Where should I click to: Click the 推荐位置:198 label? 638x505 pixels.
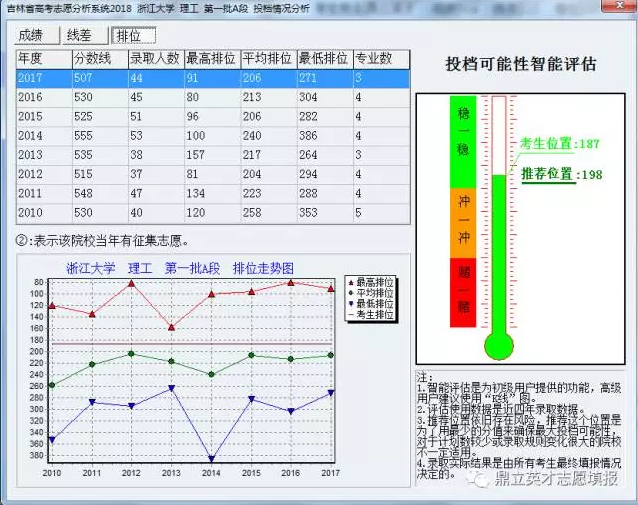[x=562, y=175]
